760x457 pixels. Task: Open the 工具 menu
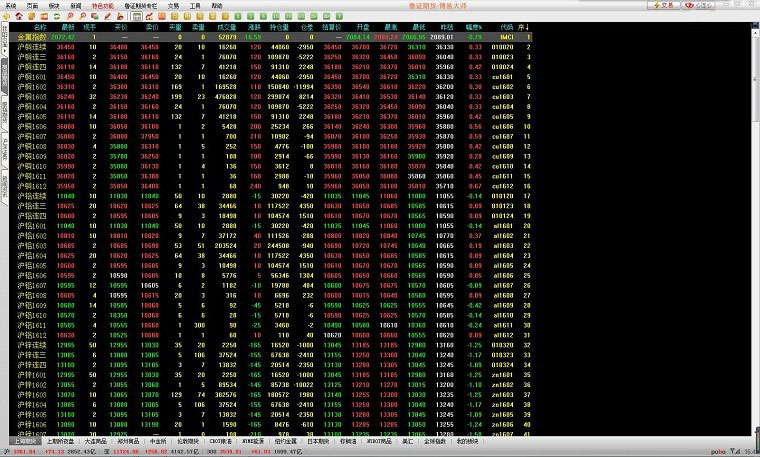[x=195, y=6]
